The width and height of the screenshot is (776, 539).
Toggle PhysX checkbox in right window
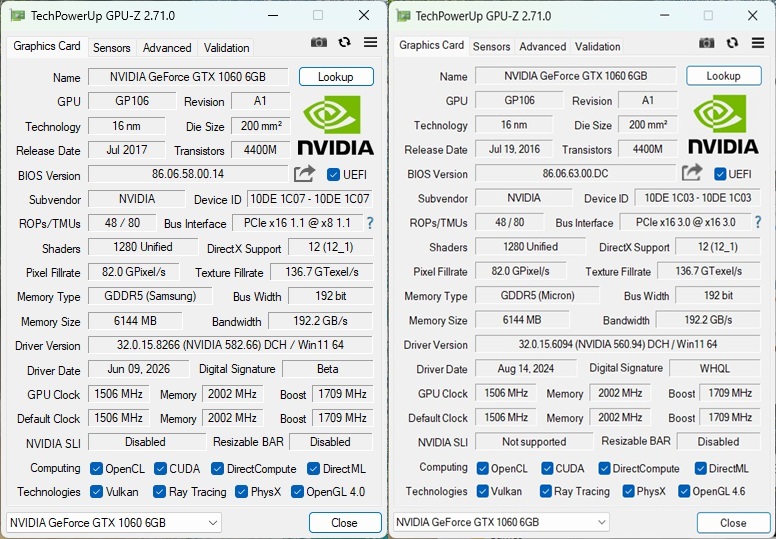pyautogui.click(x=628, y=491)
